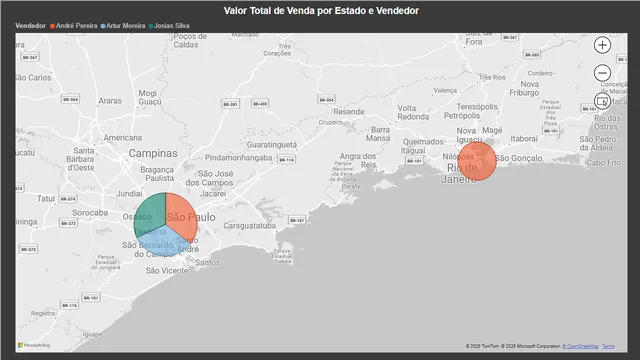Screen dimensions: 640x360
Task: Zoom in with the plus map button
Action: (x=602, y=45)
